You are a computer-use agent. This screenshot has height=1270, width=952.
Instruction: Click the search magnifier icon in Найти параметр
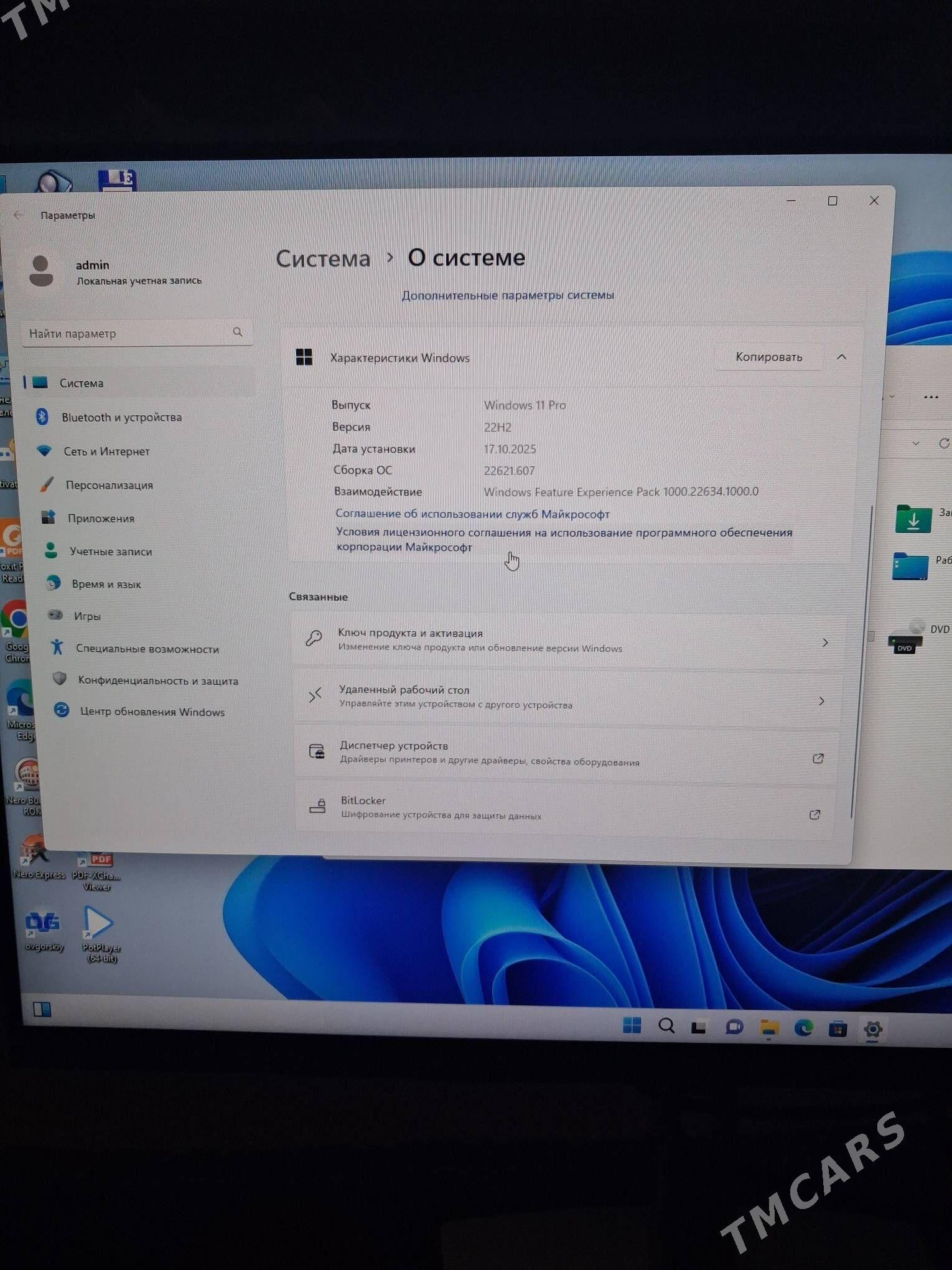(238, 332)
